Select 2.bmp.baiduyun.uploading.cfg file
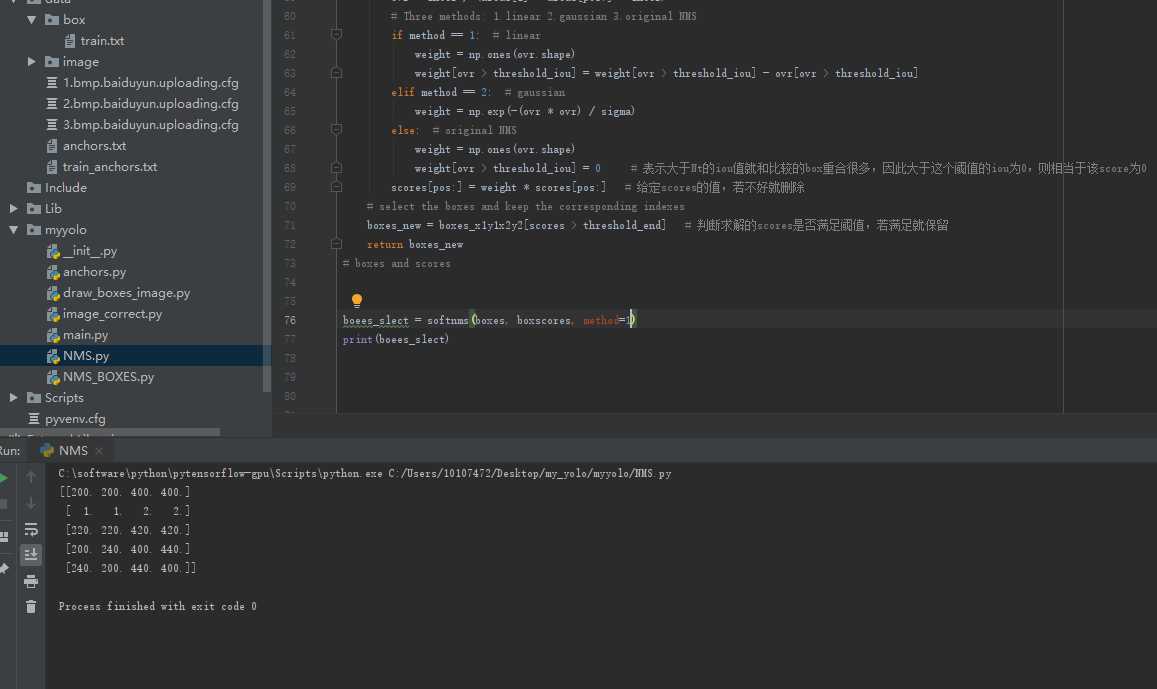1157x689 pixels. point(142,104)
